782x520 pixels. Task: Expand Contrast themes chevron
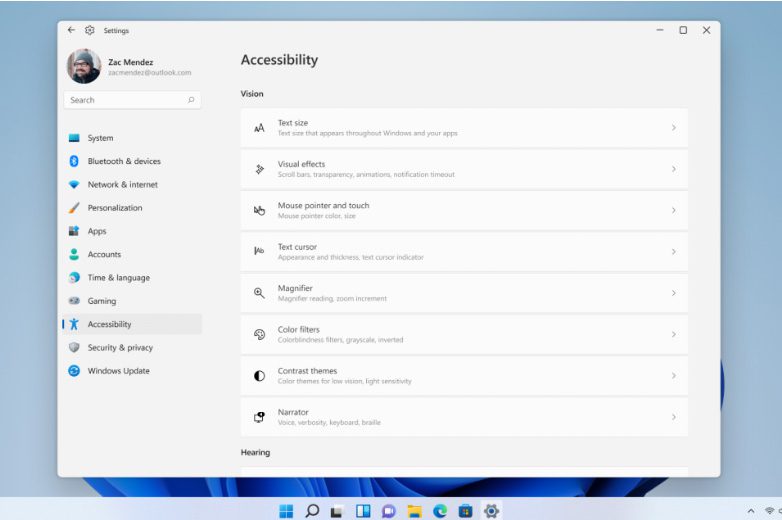pos(674,376)
